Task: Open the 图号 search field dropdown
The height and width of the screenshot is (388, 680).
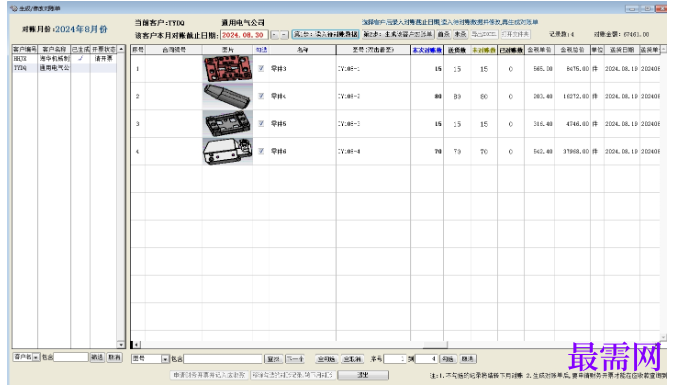Action: tap(165, 359)
